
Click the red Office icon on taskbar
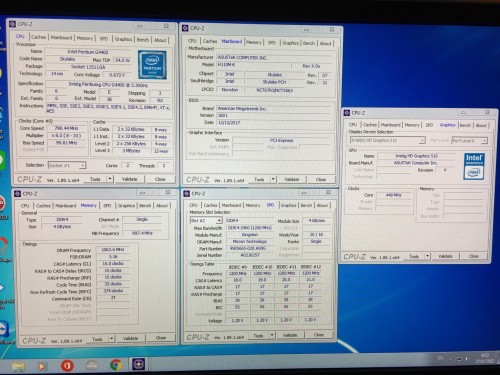point(67,366)
